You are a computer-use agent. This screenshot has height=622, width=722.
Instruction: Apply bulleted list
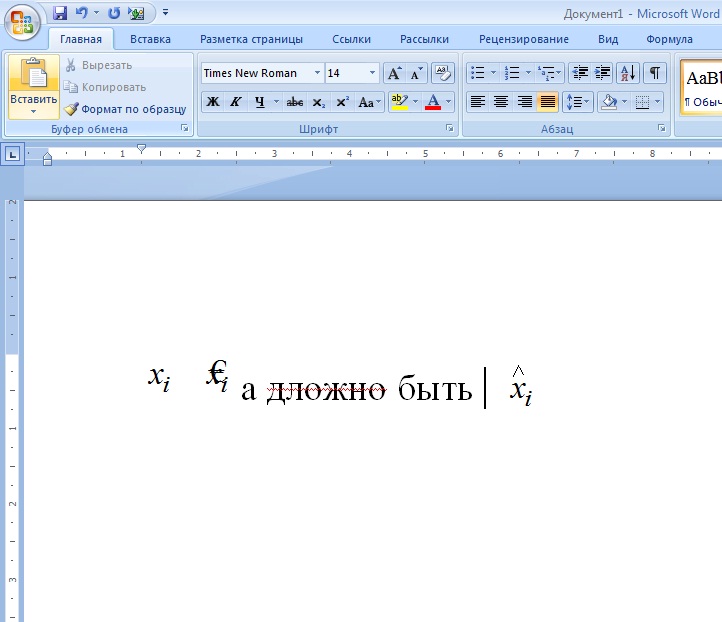pyautogui.click(x=477, y=73)
